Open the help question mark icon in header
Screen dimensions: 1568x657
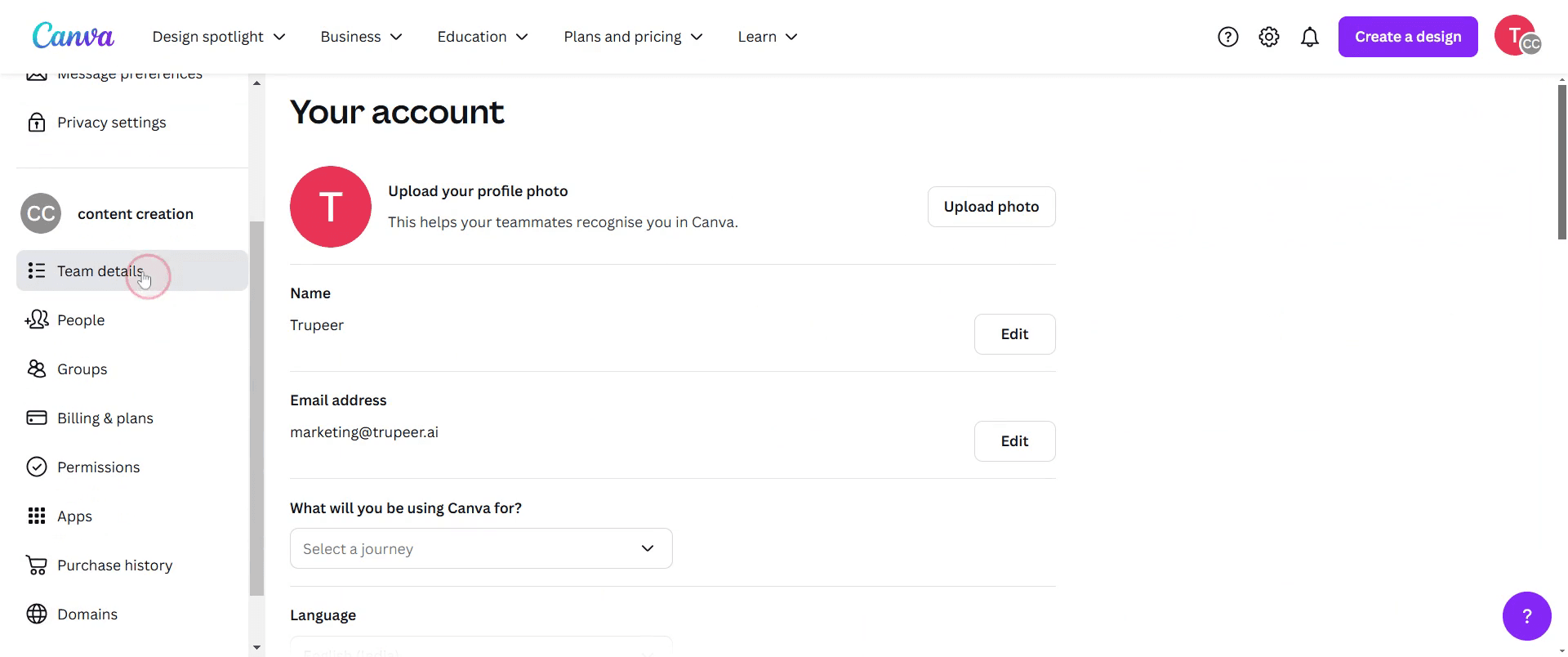(x=1227, y=37)
